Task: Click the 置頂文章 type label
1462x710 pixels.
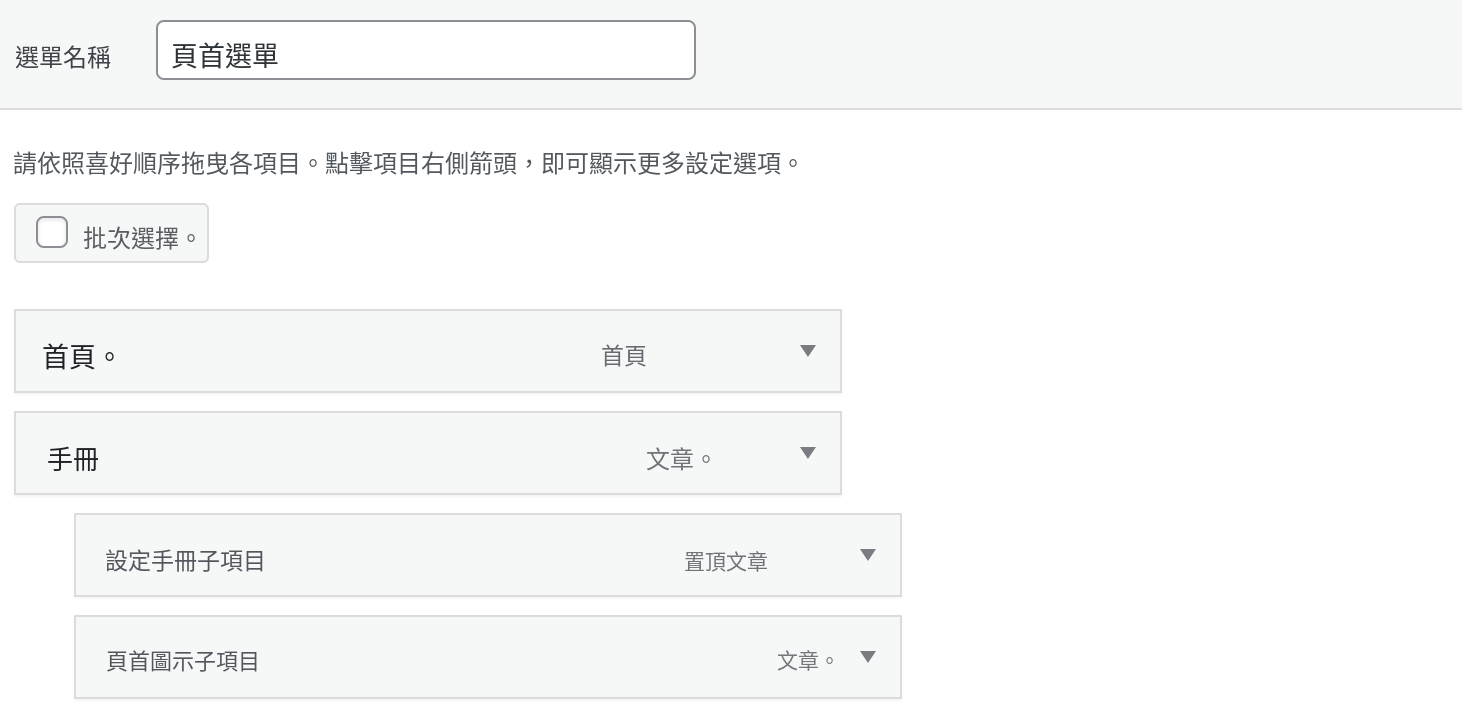Action: 726,562
